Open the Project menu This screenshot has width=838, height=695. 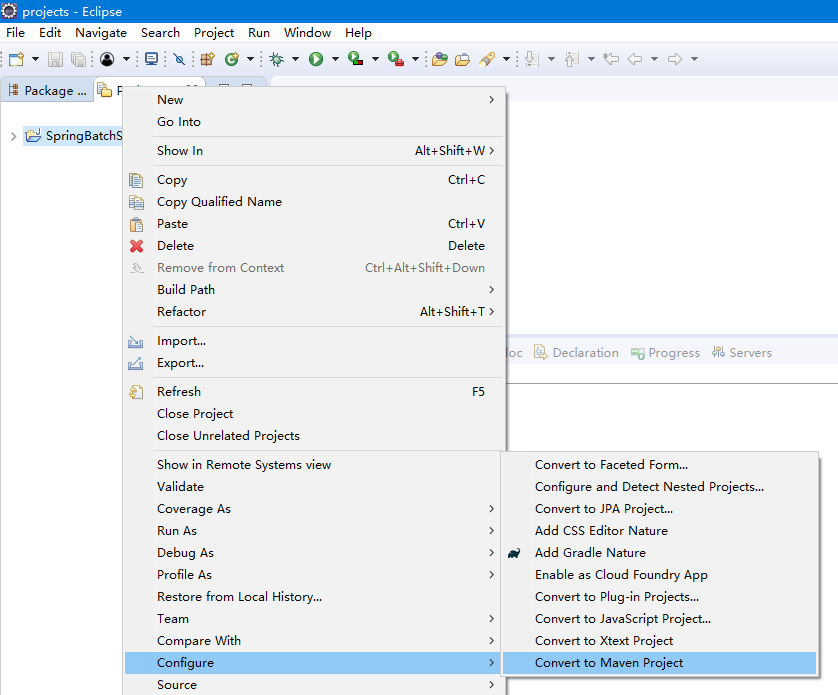tap(214, 33)
